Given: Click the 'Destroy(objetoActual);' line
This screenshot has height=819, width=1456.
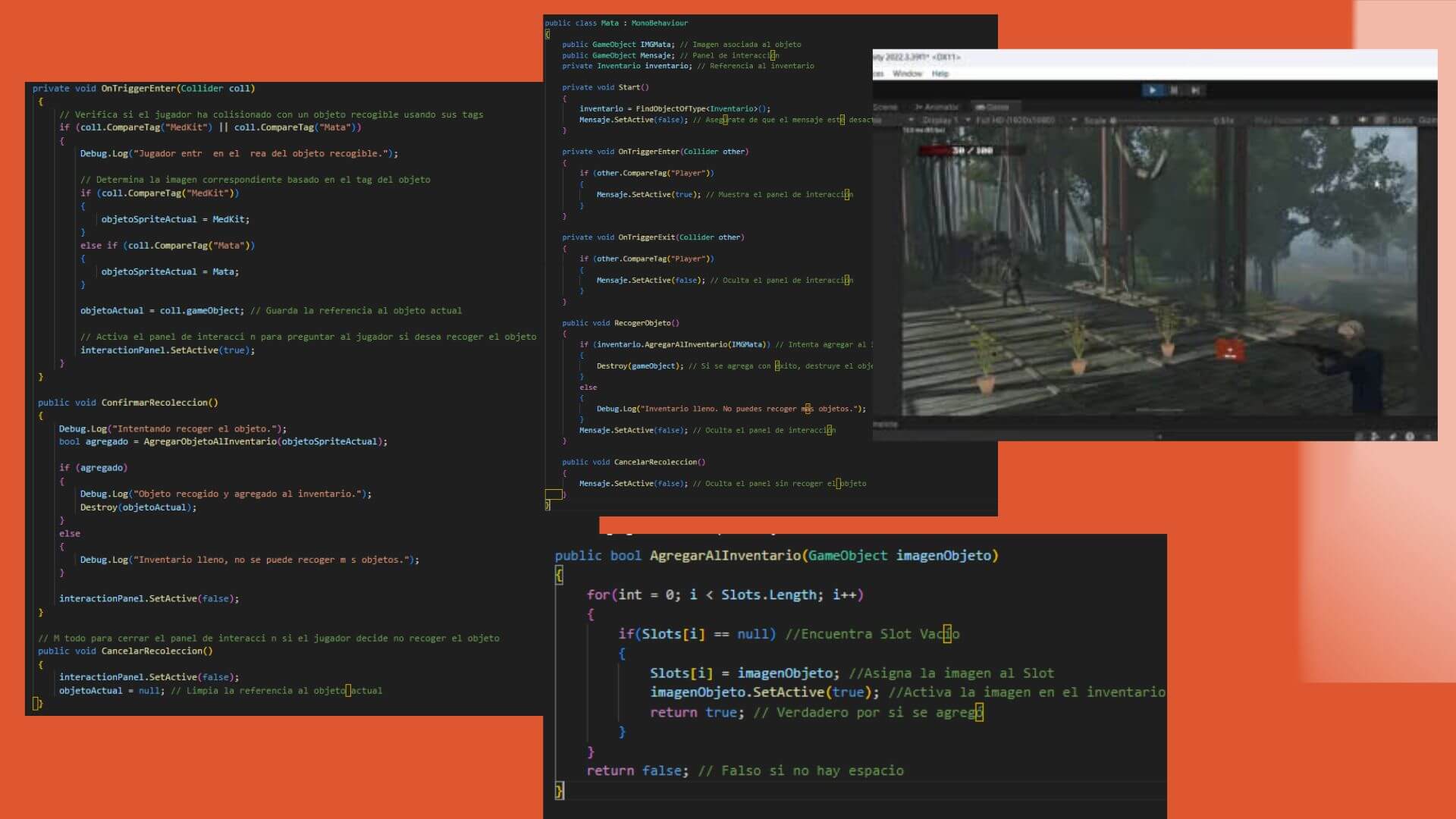Looking at the screenshot, I should [138, 507].
